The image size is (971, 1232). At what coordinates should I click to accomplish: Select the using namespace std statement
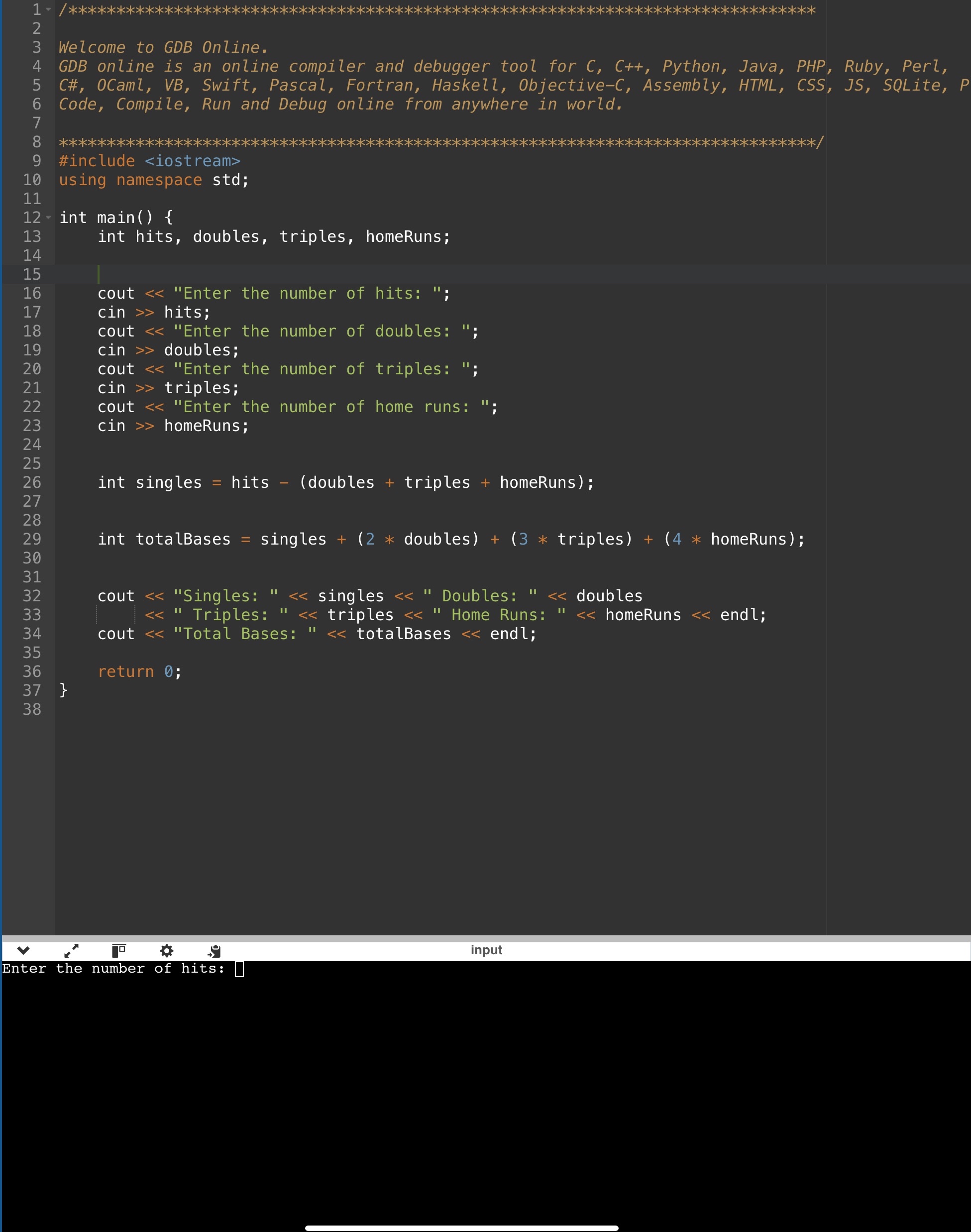pyautogui.click(x=153, y=180)
